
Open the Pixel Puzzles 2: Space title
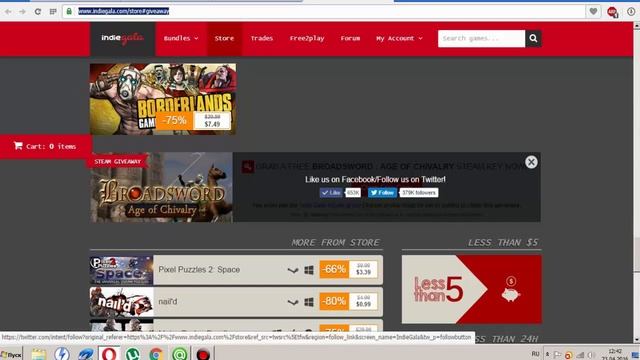[199, 270]
